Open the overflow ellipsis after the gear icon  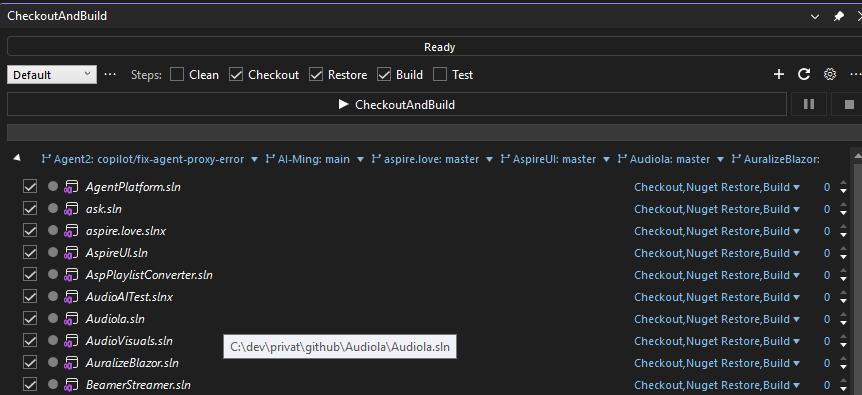pyautogui.click(x=855, y=75)
